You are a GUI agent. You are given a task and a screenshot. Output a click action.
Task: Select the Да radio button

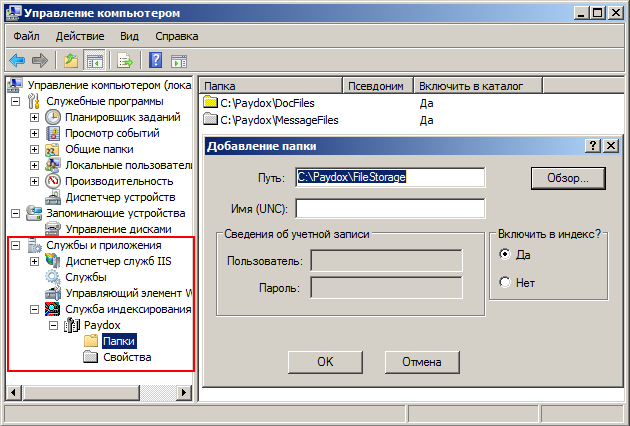505,254
